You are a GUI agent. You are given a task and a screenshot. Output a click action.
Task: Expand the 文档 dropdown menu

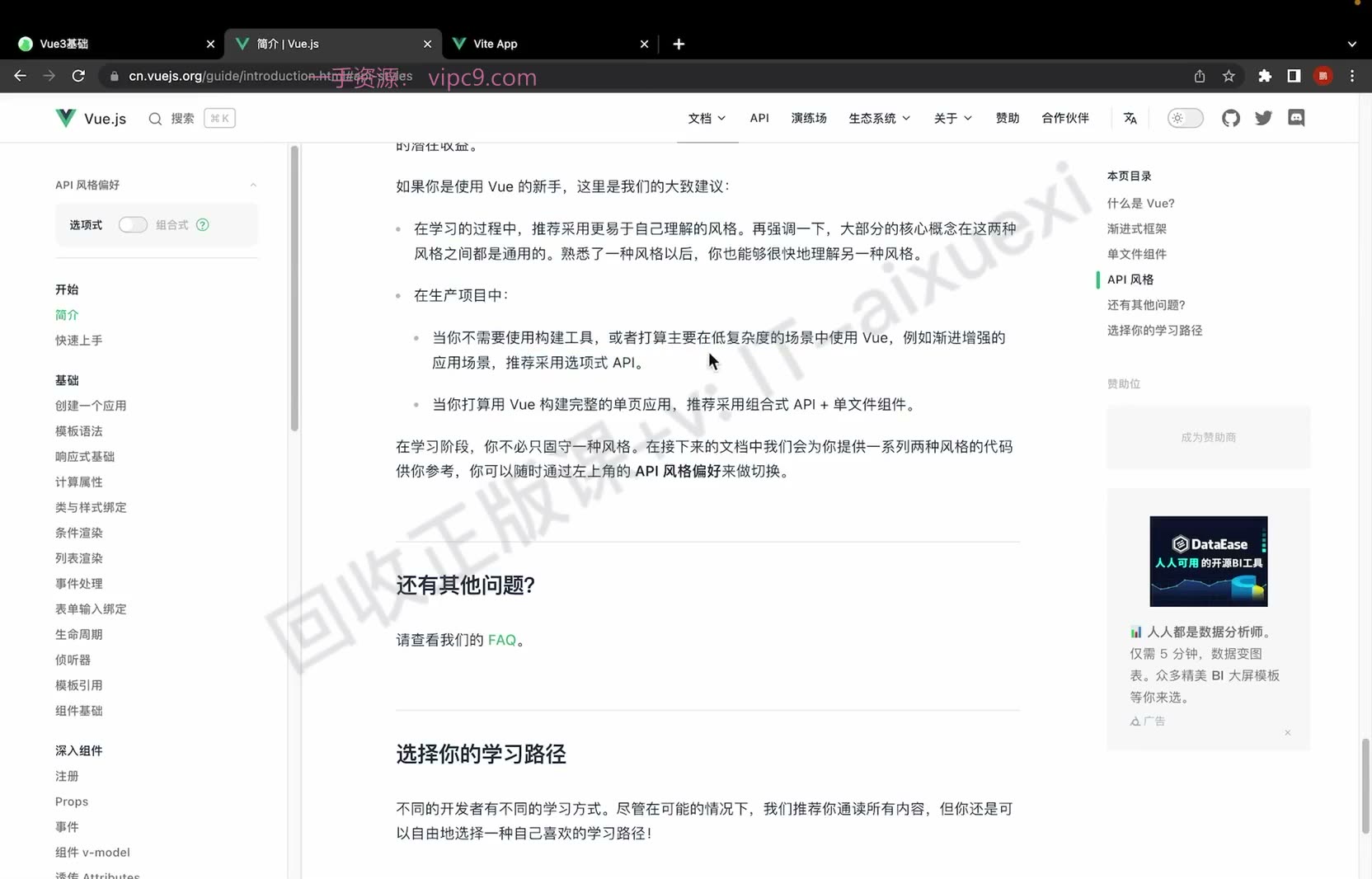(707, 118)
